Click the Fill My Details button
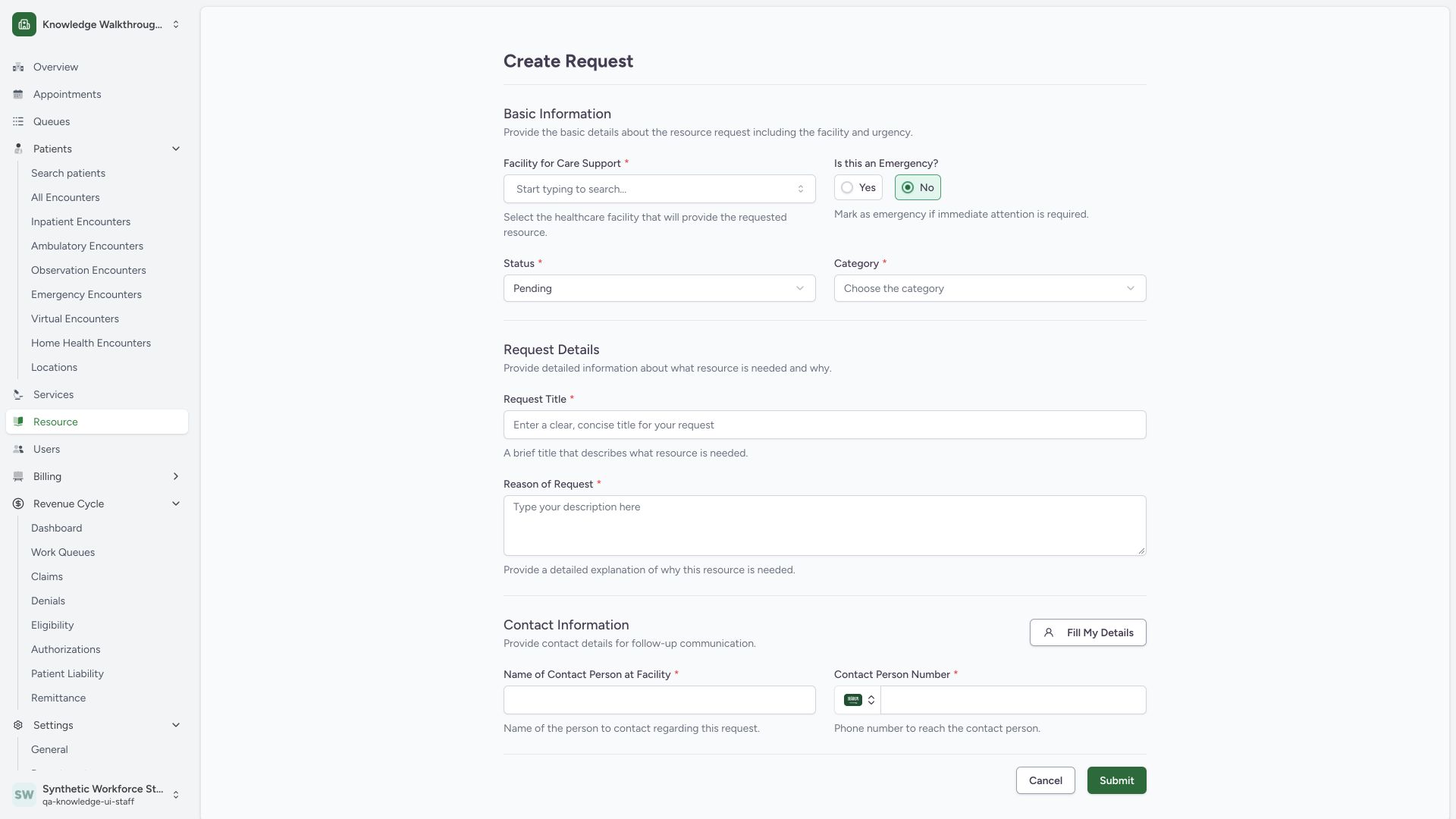The image size is (1456, 819). (x=1088, y=632)
